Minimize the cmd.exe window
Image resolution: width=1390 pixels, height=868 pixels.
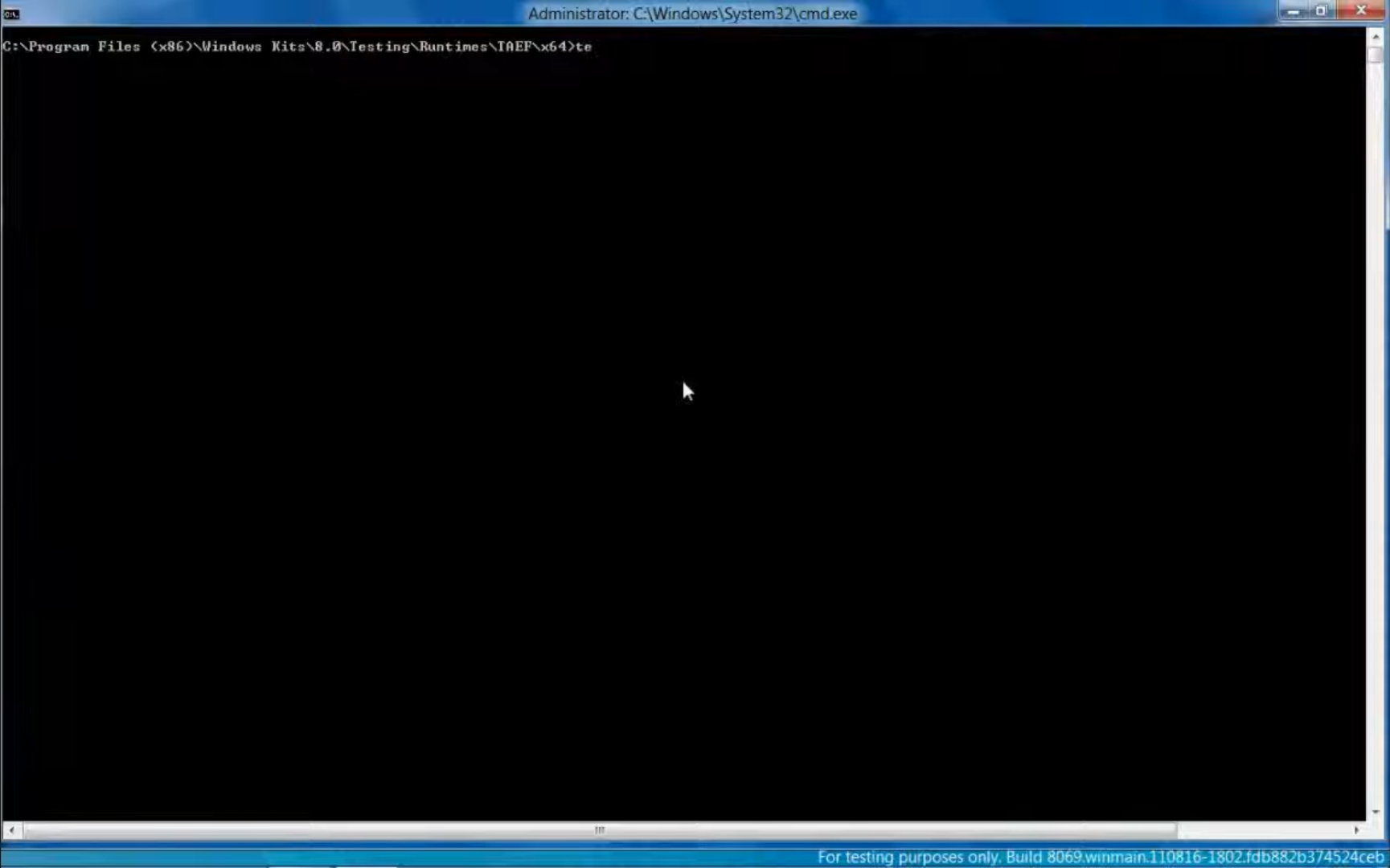point(1293,10)
